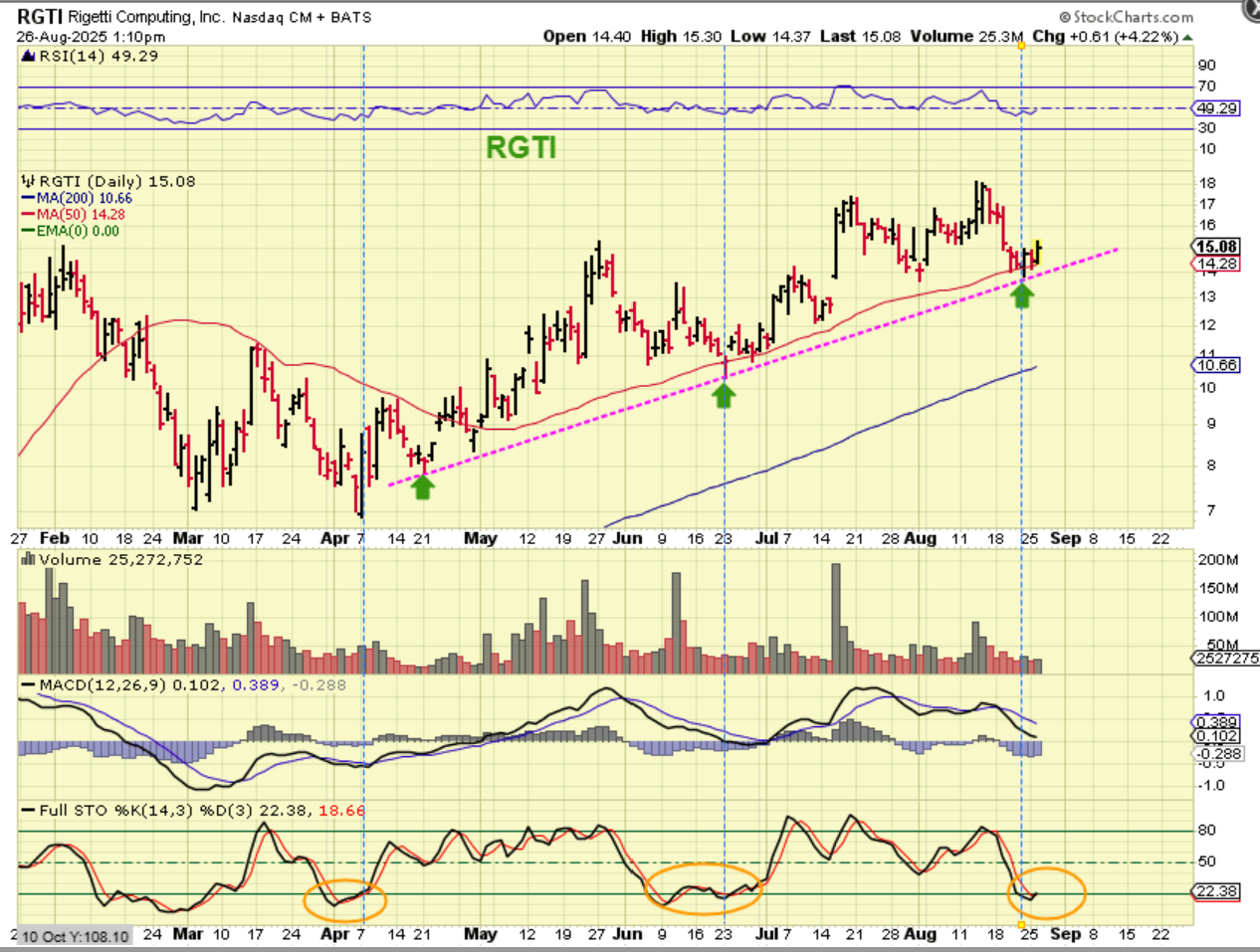Click the MACD(12,26,9) panel label
Viewport: 1260px width, 952px height.
click(104, 684)
